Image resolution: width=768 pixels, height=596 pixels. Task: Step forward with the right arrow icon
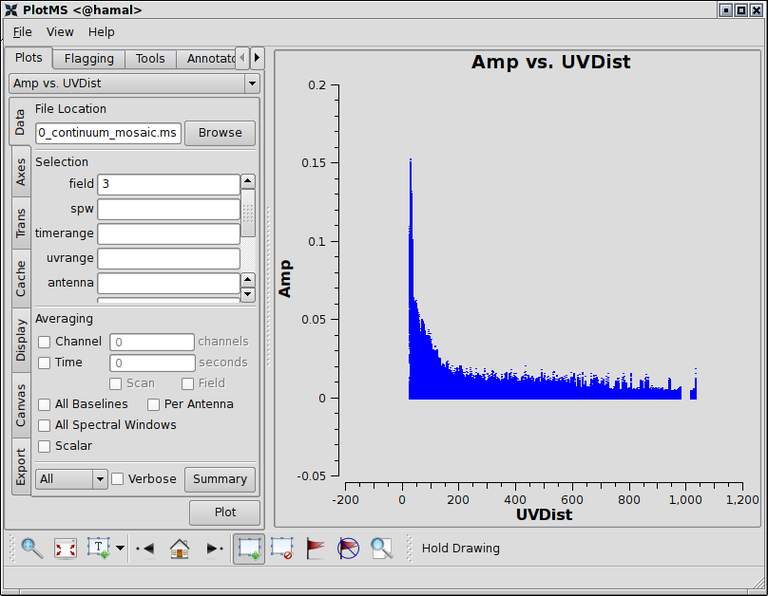[x=213, y=548]
